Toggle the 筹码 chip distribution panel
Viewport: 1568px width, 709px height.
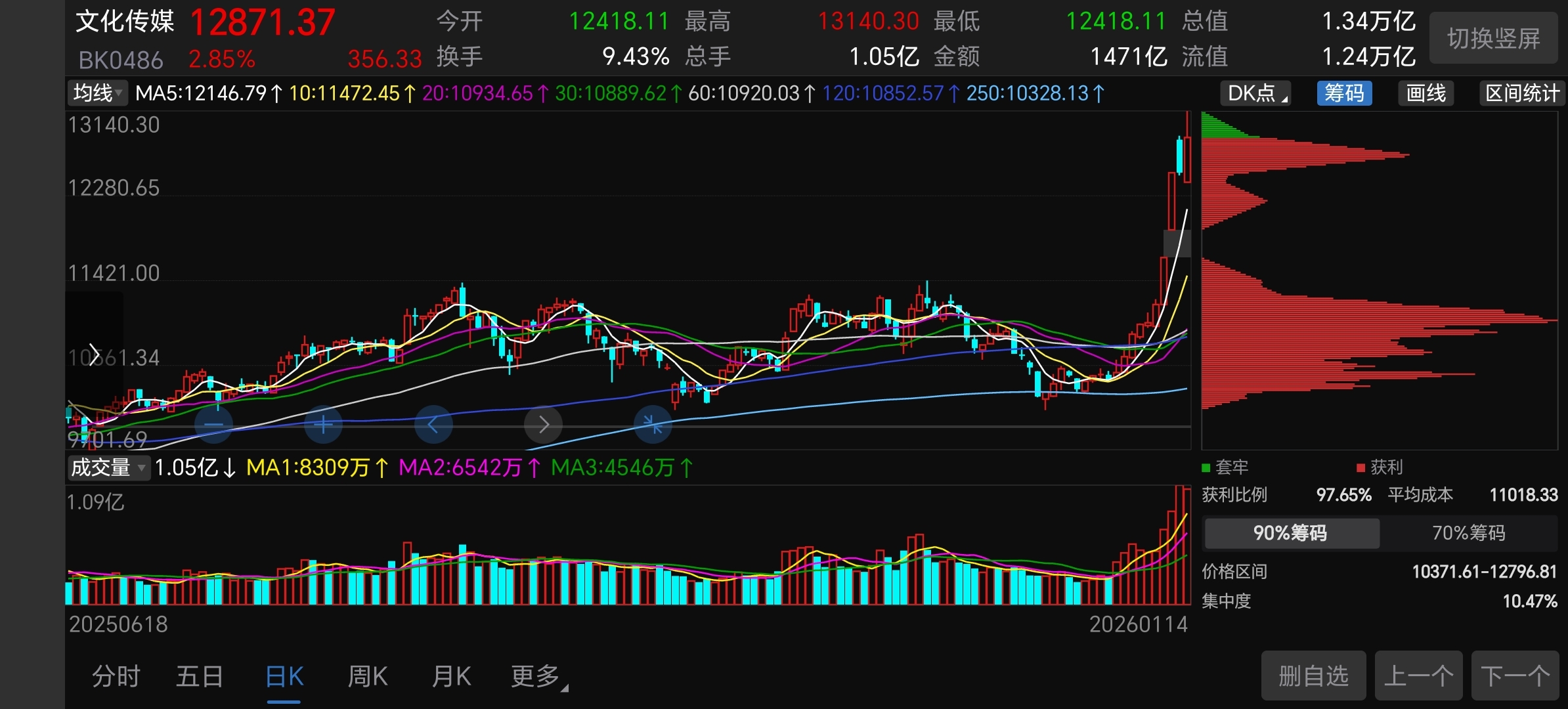tap(1343, 93)
